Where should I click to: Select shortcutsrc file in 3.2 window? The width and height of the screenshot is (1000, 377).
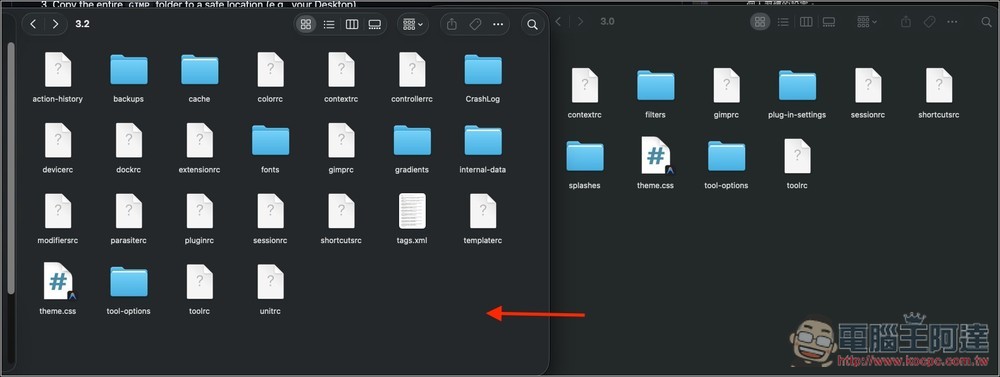click(341, 218)
